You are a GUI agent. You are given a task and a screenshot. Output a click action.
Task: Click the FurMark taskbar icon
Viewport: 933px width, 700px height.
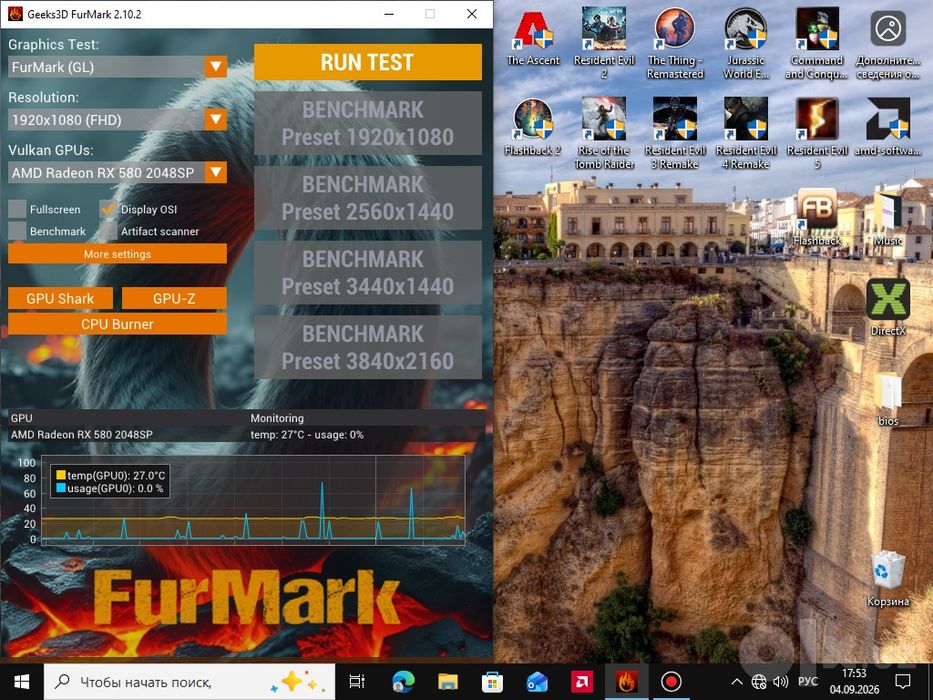[626, 682]
